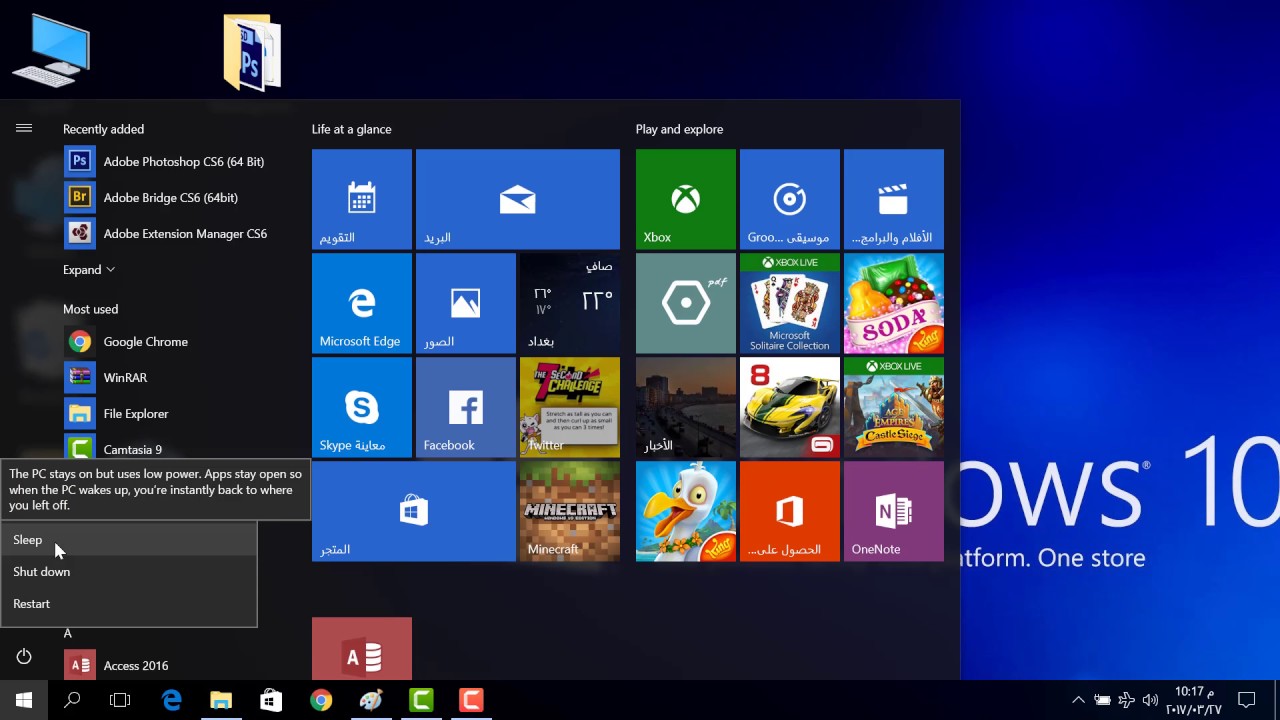Open the Calendar tile
The height and width of the screenshot is (720, 1280).
(362, 199)
